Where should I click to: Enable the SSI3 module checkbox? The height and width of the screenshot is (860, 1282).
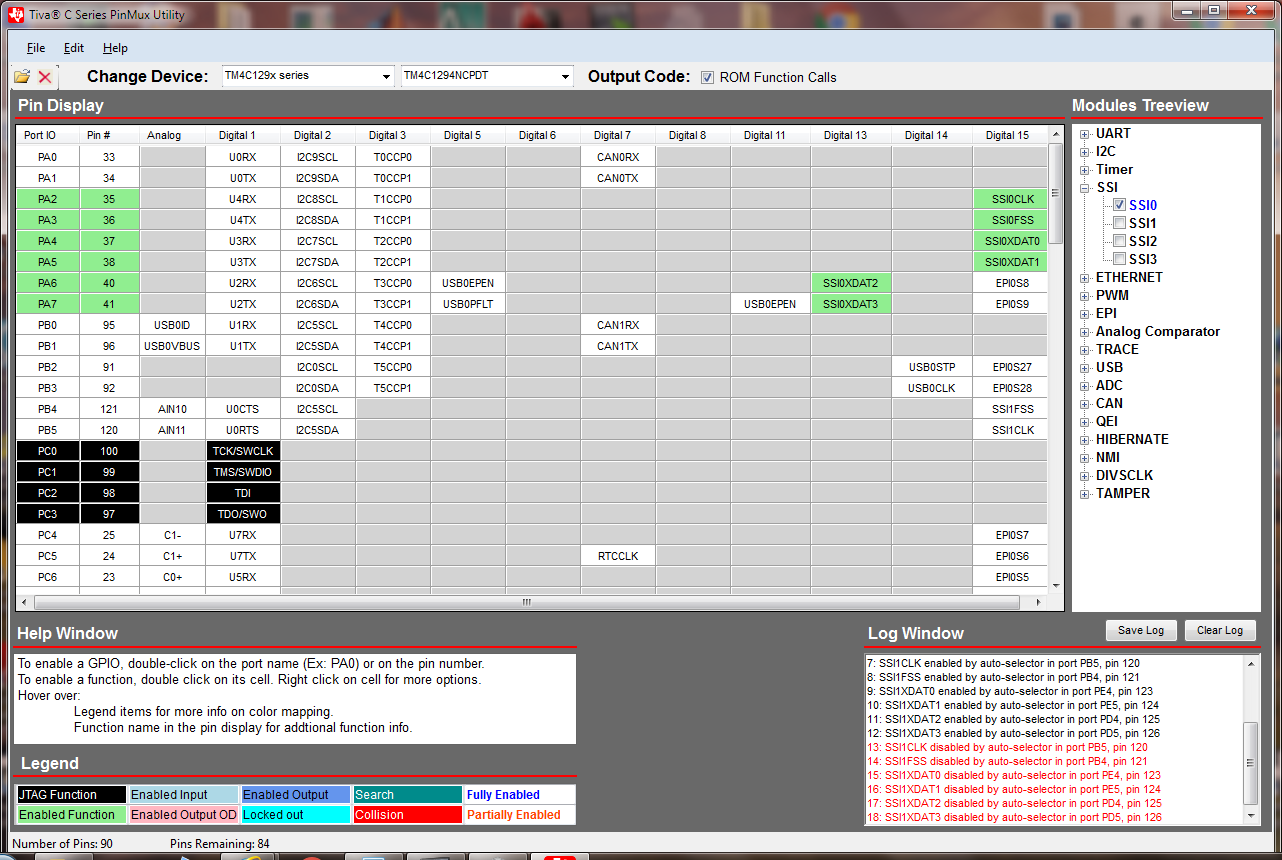(1120, 259)
